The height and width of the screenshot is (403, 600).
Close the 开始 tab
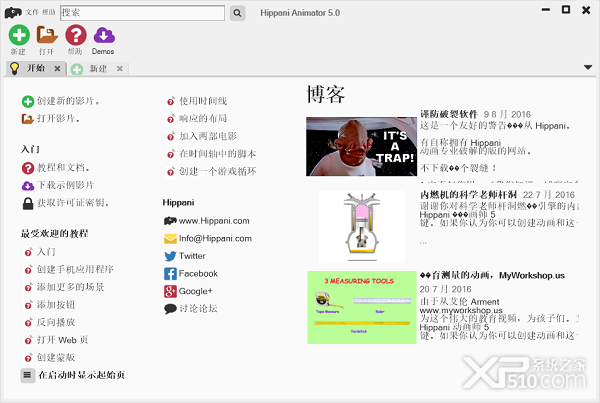tap(57, 69)
